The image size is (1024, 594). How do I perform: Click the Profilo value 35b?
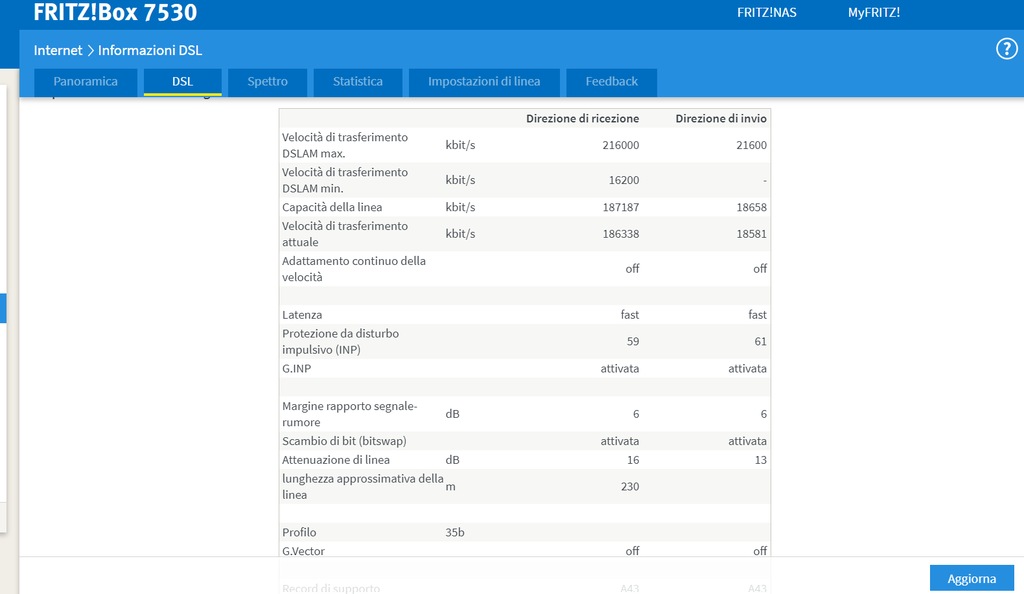[x=455, y=533]
